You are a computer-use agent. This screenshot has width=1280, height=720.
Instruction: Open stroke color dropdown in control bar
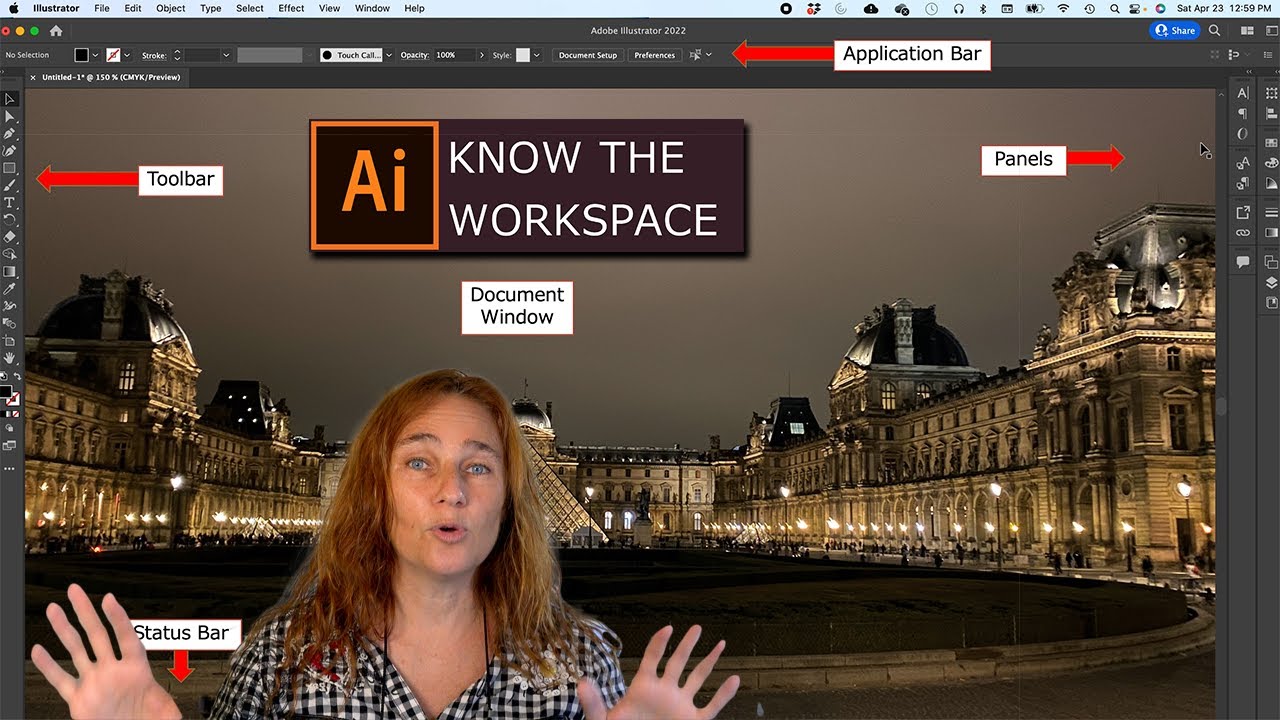(127, 55)
